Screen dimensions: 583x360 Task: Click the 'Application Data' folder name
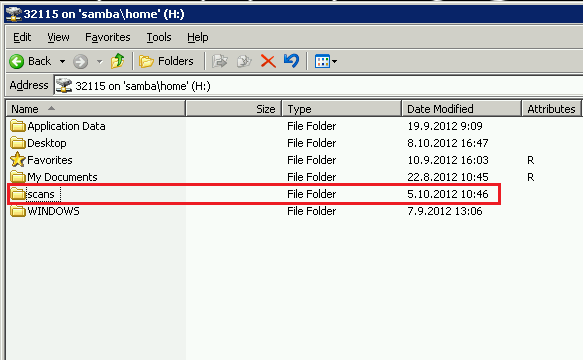pyautogui.click(x=66, y=126)
